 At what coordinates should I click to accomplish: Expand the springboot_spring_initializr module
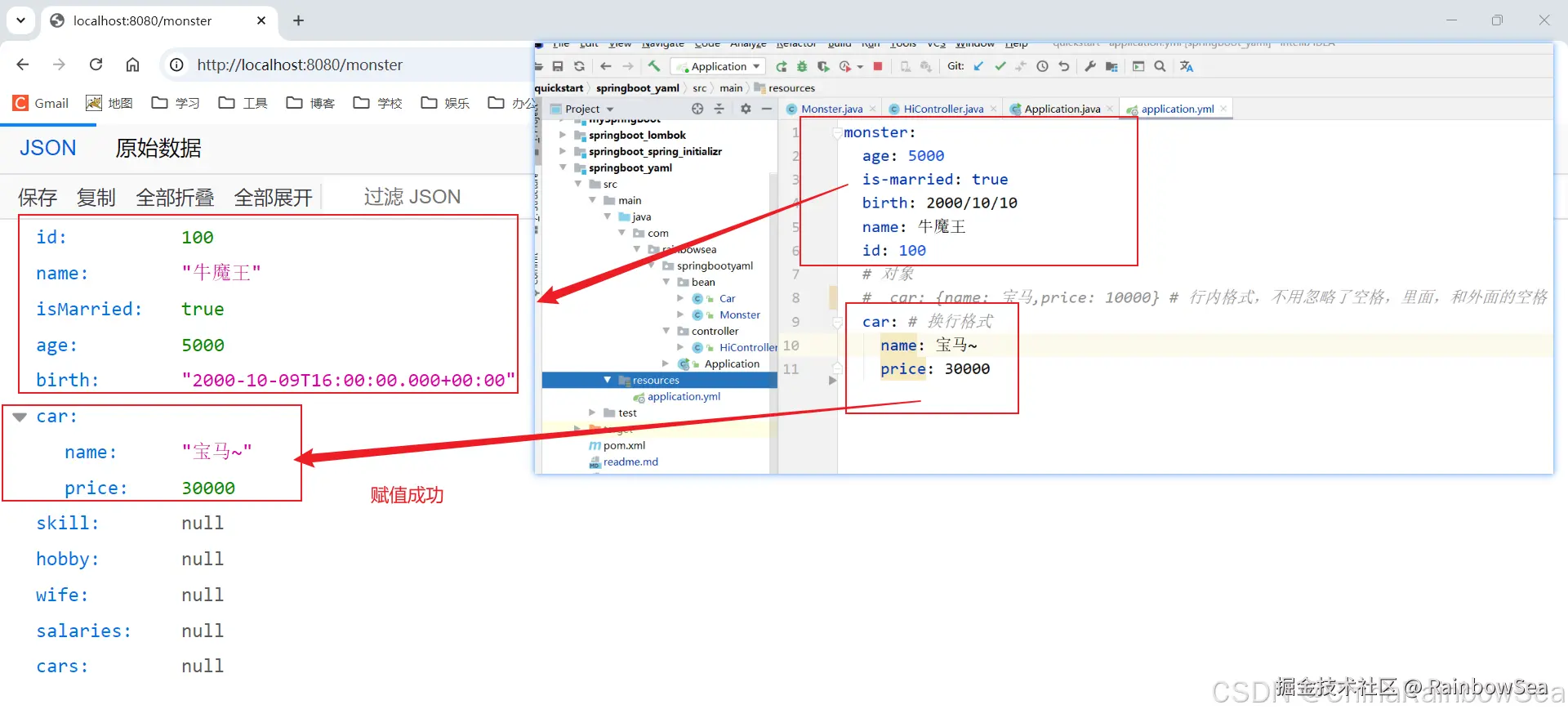562,151
